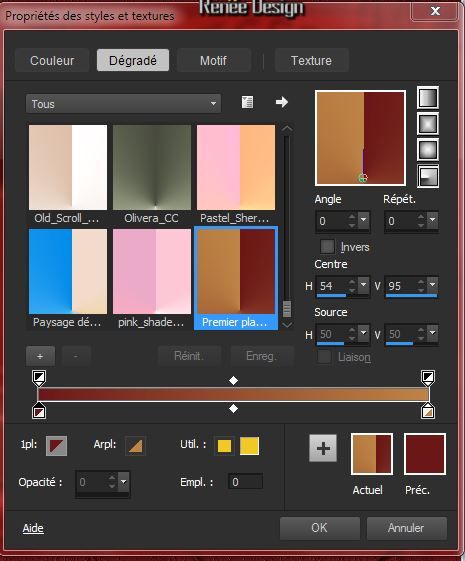Image resolution: width=465 pixels, height=561 pixels.
Task: Toggle the Liaison checkbox
Action: pos(324,357)
